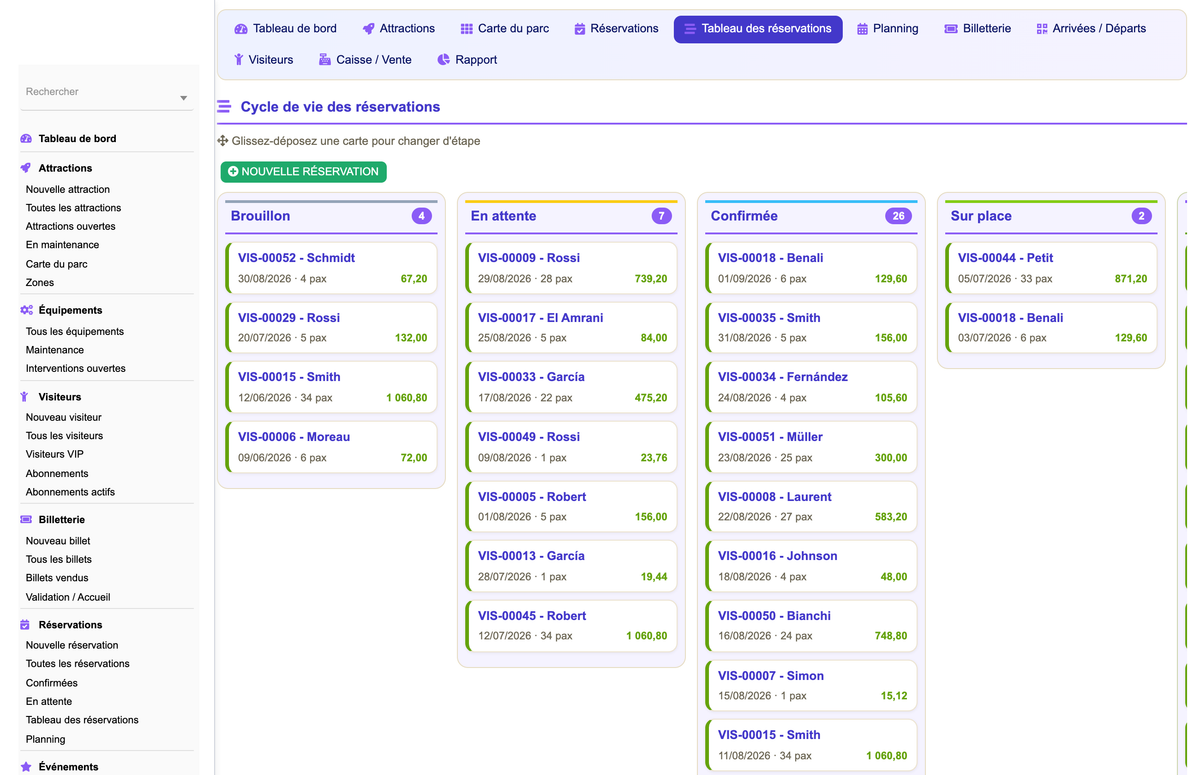Open Visiteurs VIP sidebar link
Screen dimensions: 1200x775
[x=55, y=454]
